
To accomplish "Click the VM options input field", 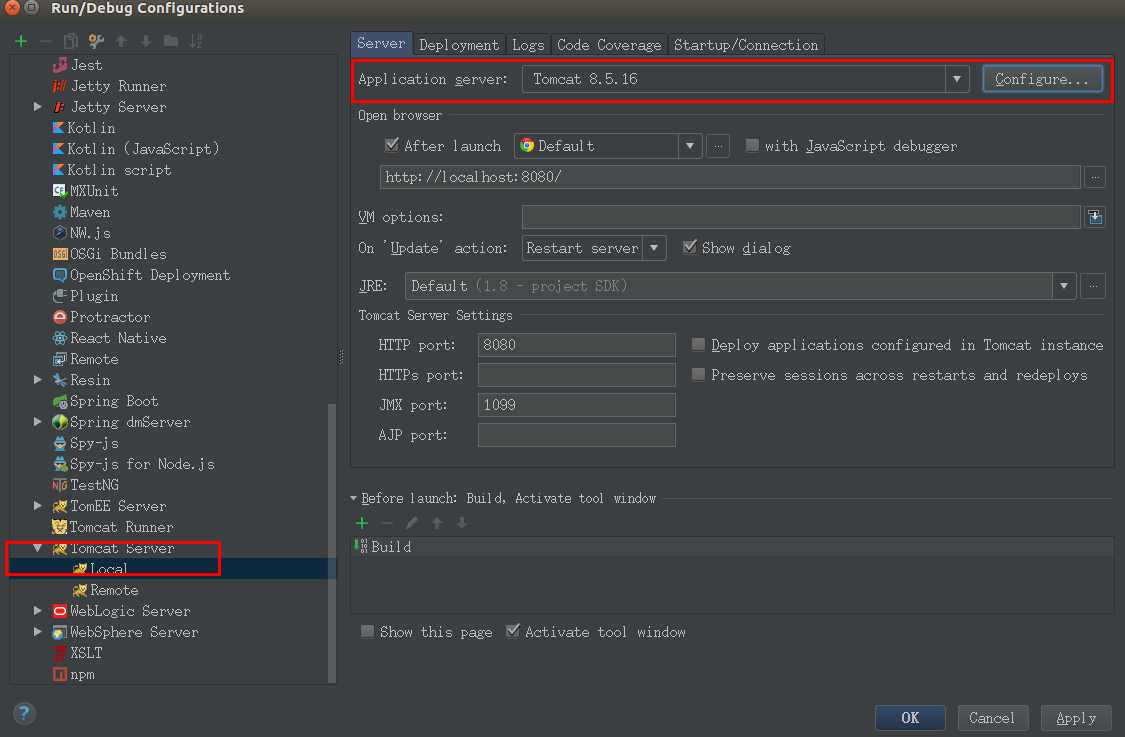I will point(801,217).
